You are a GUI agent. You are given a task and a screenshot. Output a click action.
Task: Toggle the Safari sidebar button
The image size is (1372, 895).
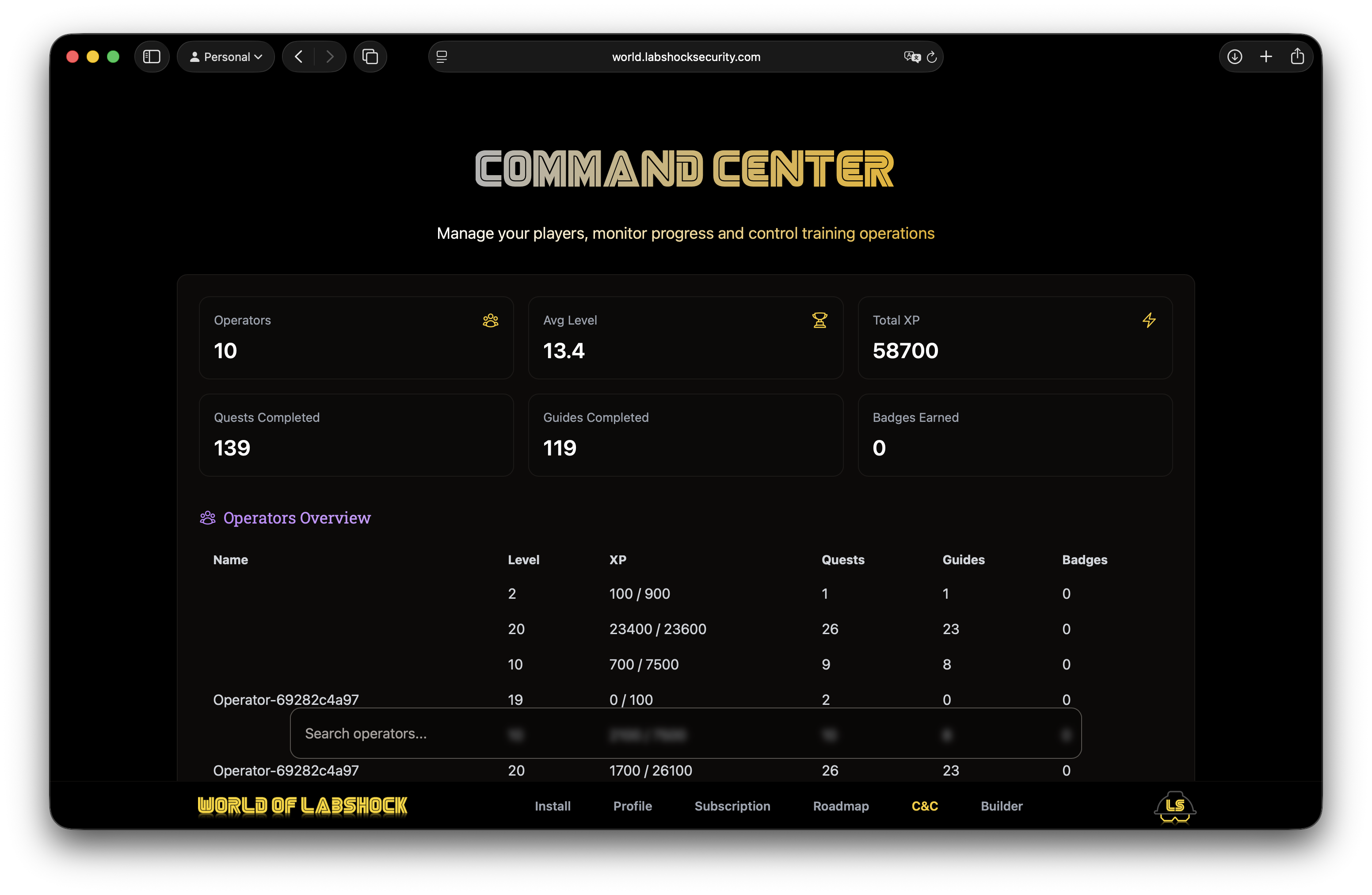pos(152,57)
